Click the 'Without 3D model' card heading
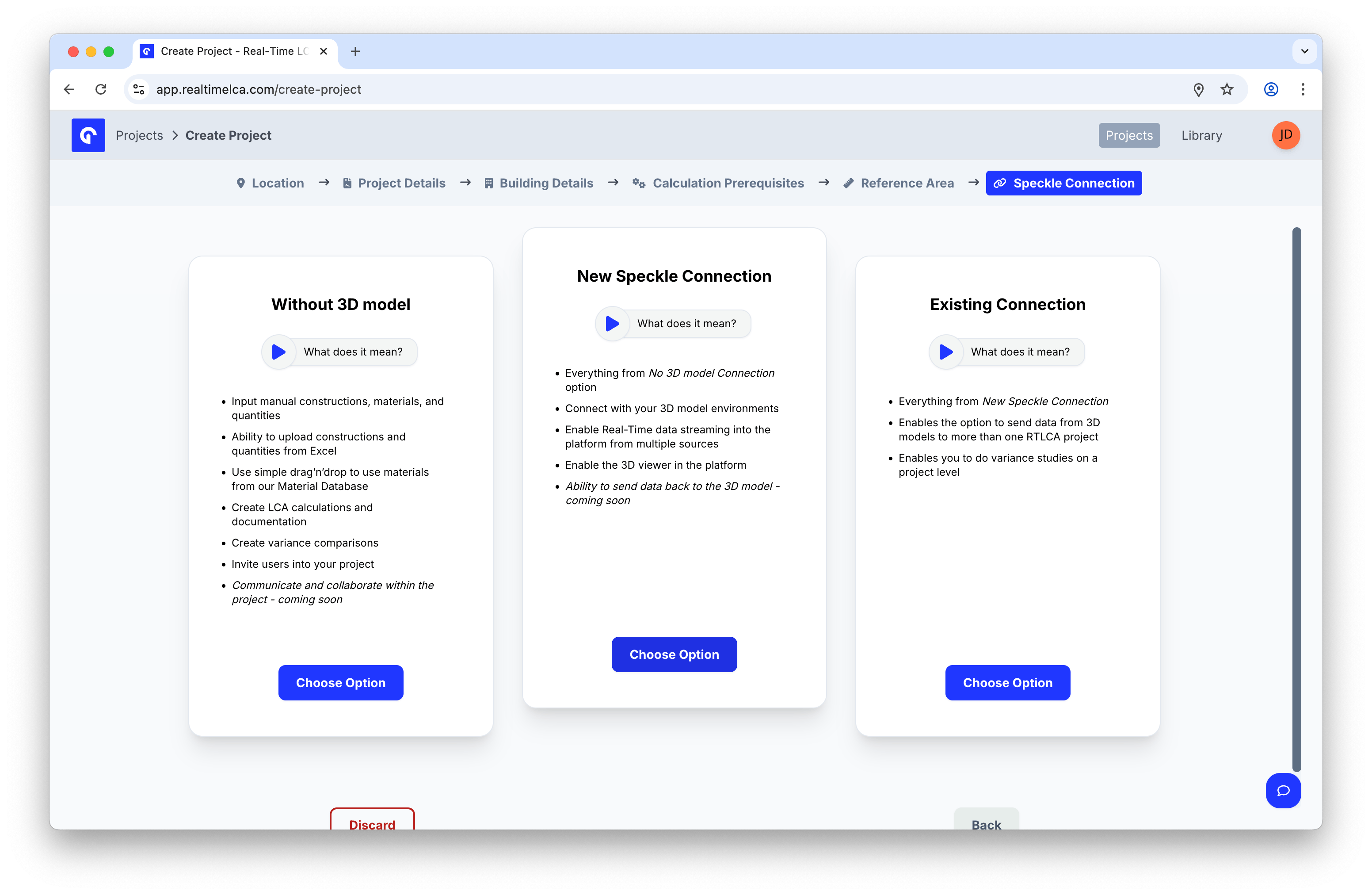This screenshot has width=1372, height=895. pos(341,305)
